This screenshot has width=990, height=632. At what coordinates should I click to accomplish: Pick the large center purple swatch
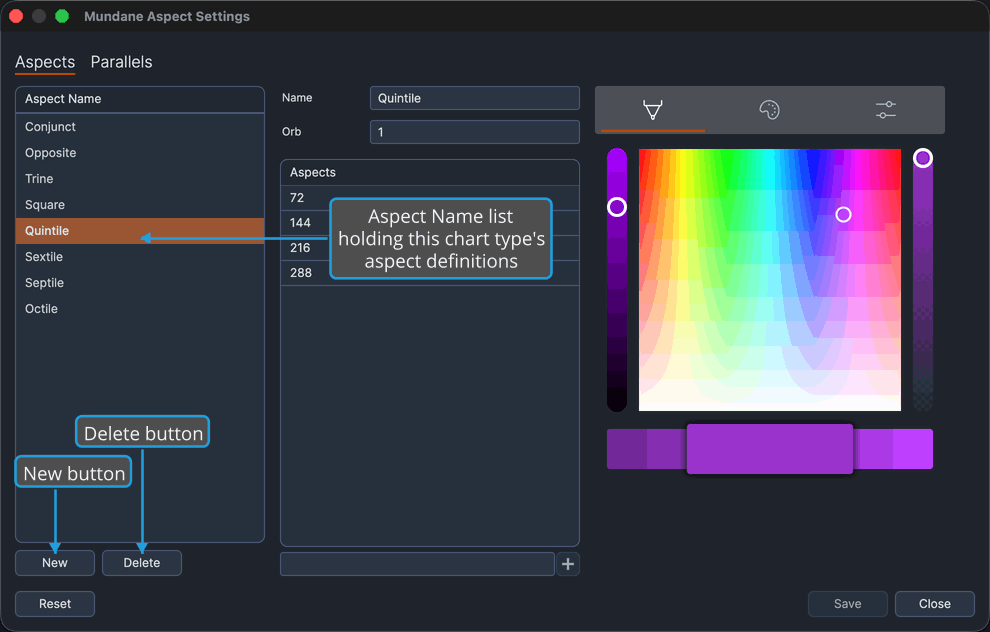pos(770,449)
